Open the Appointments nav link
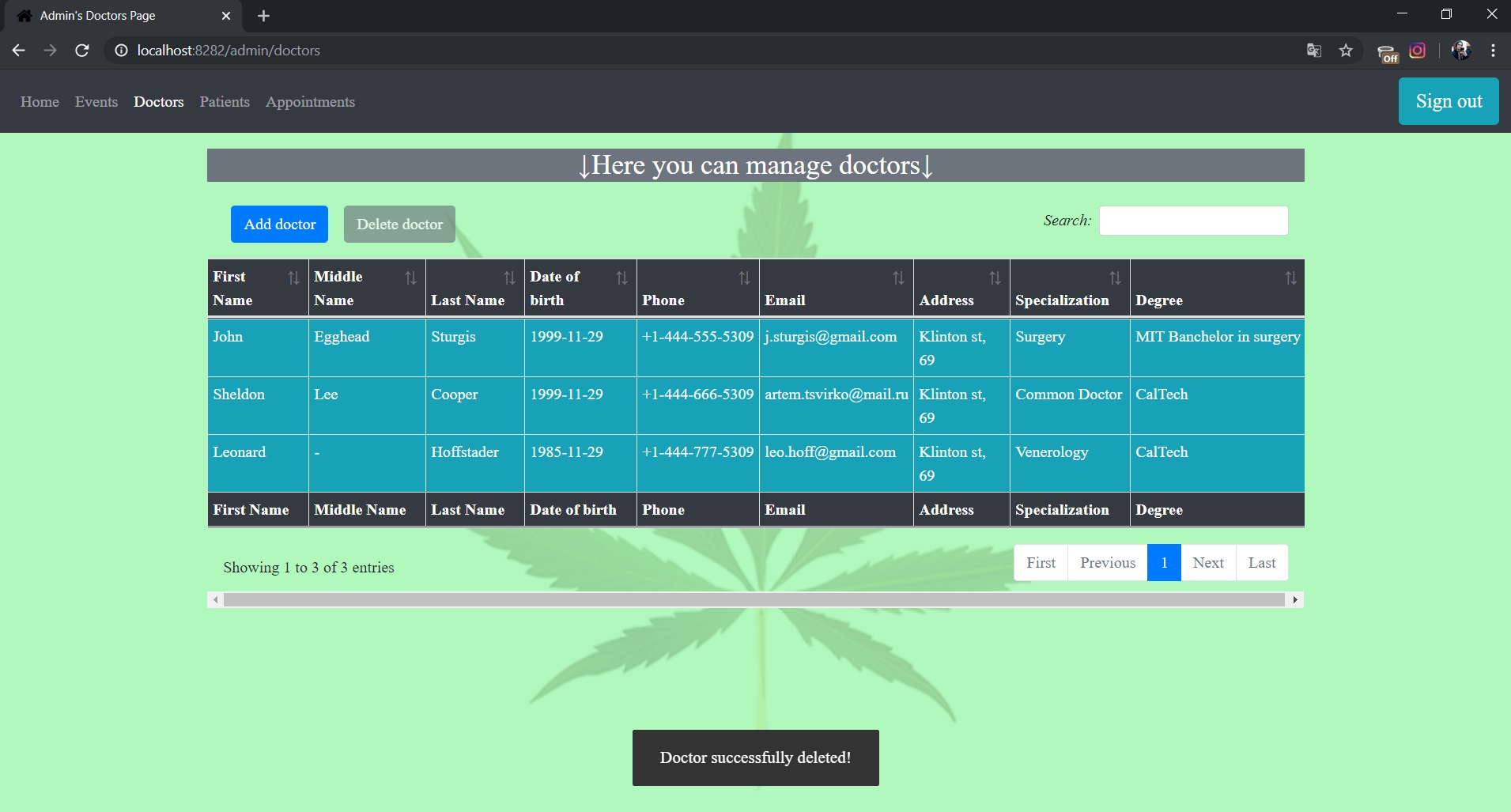The width and height of the screenshot is (1511, 812). point(310,102)
